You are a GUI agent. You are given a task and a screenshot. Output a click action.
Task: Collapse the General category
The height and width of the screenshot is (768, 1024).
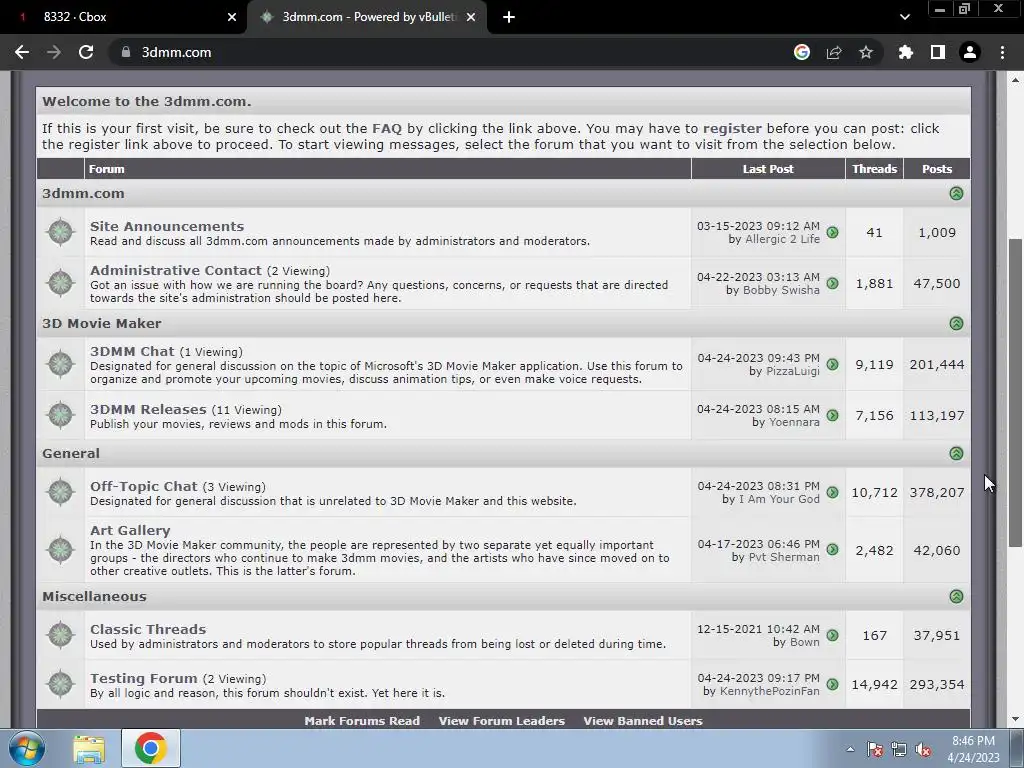956,453
